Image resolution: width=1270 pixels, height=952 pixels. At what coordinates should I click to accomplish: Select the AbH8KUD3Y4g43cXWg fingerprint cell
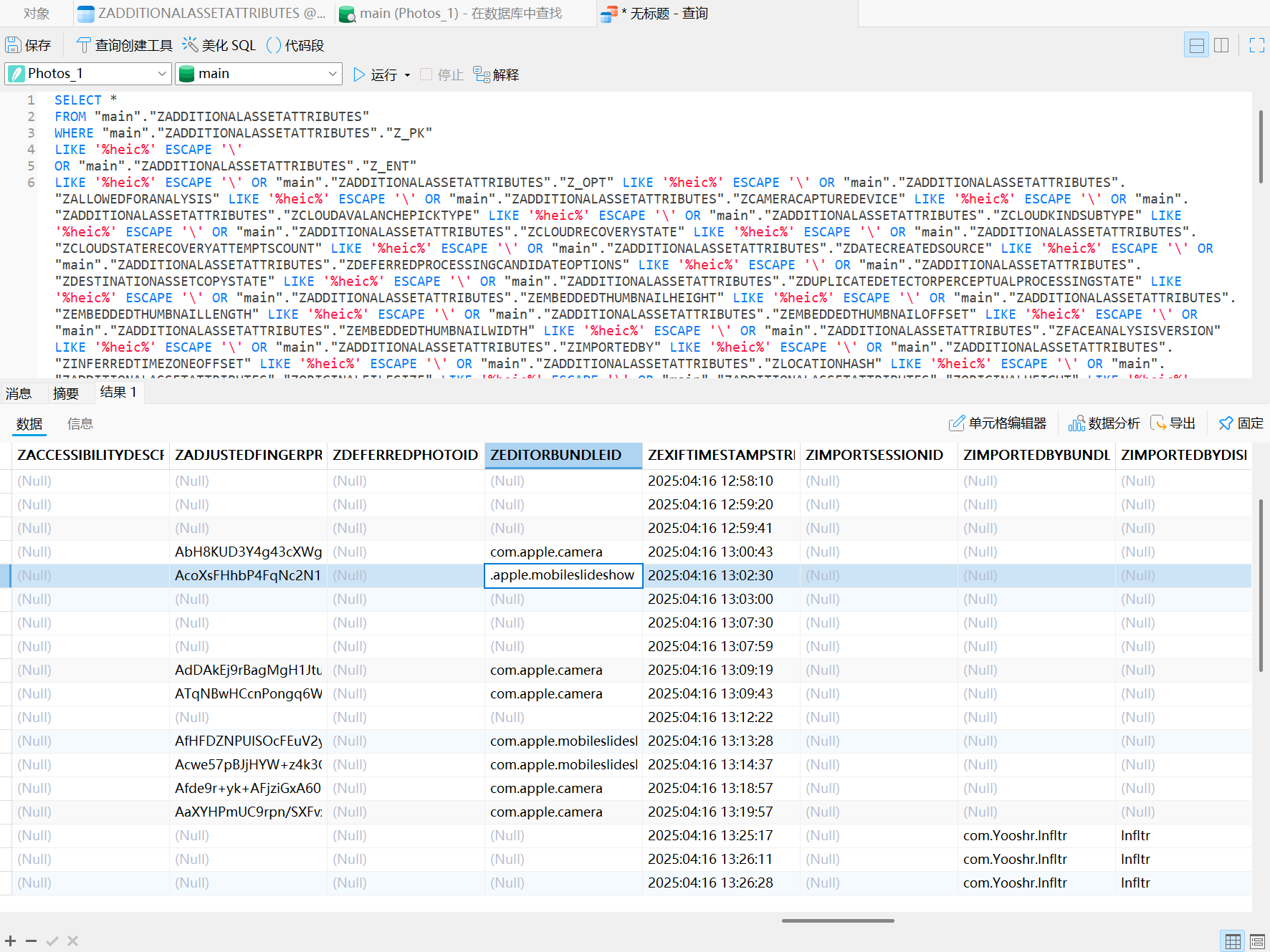pos(248,552)
